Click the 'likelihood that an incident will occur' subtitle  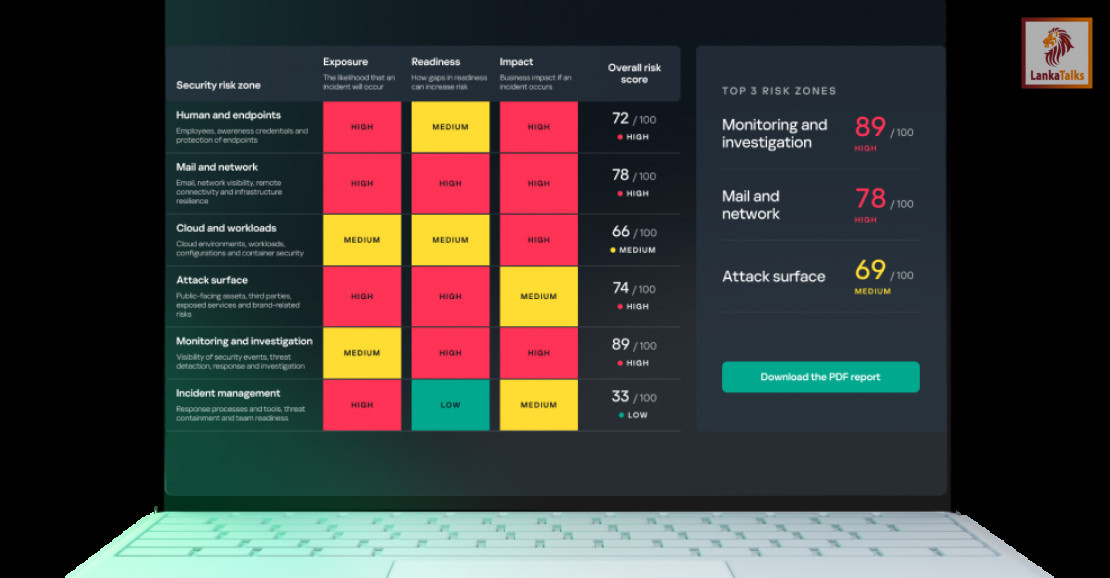359,82
